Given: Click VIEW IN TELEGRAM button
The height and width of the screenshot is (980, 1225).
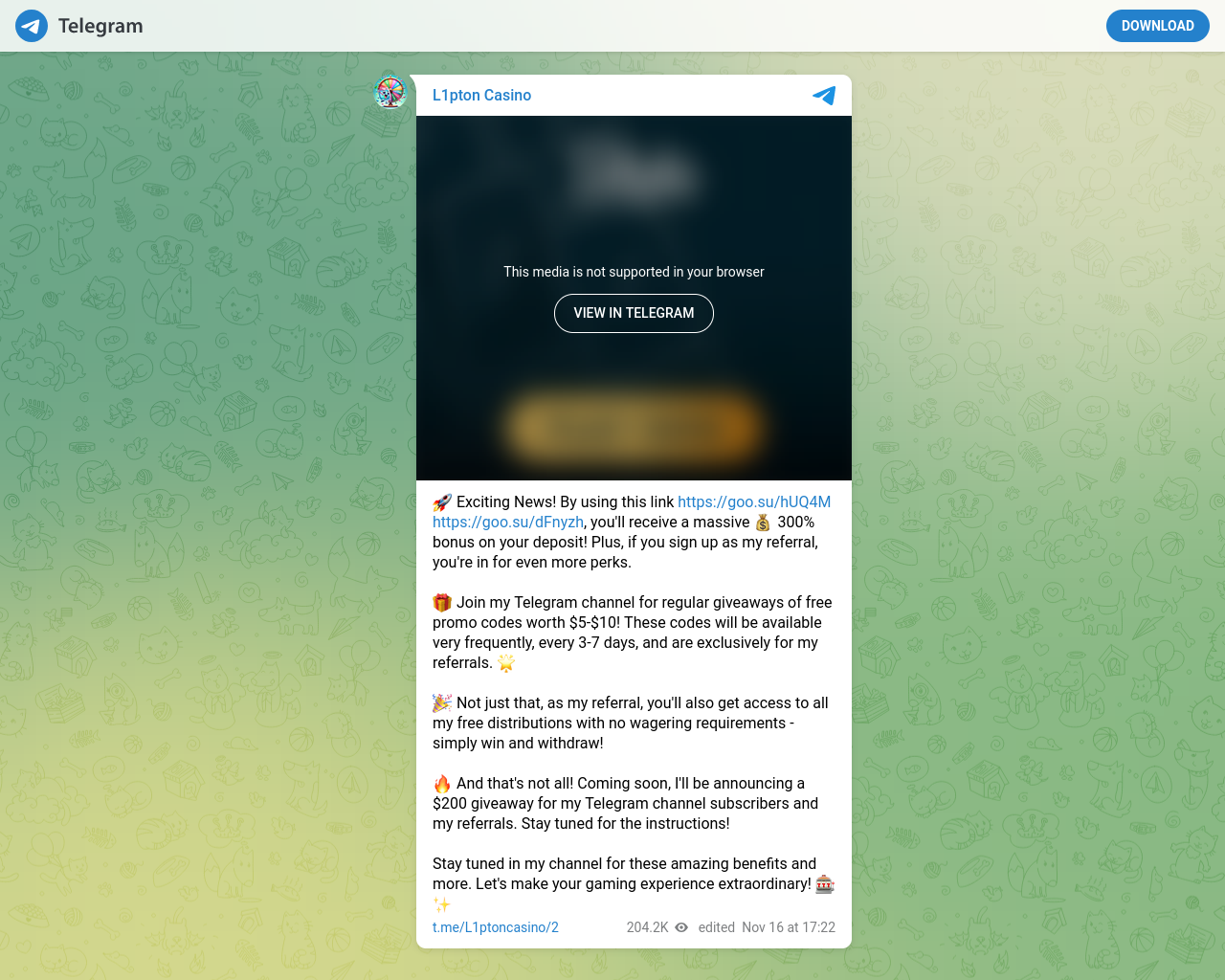Looking at the screenshot, I should (634, 313).
